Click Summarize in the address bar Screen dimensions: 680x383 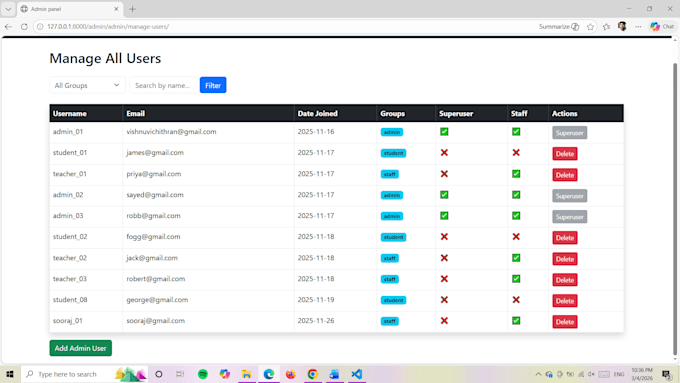point(559,26)
